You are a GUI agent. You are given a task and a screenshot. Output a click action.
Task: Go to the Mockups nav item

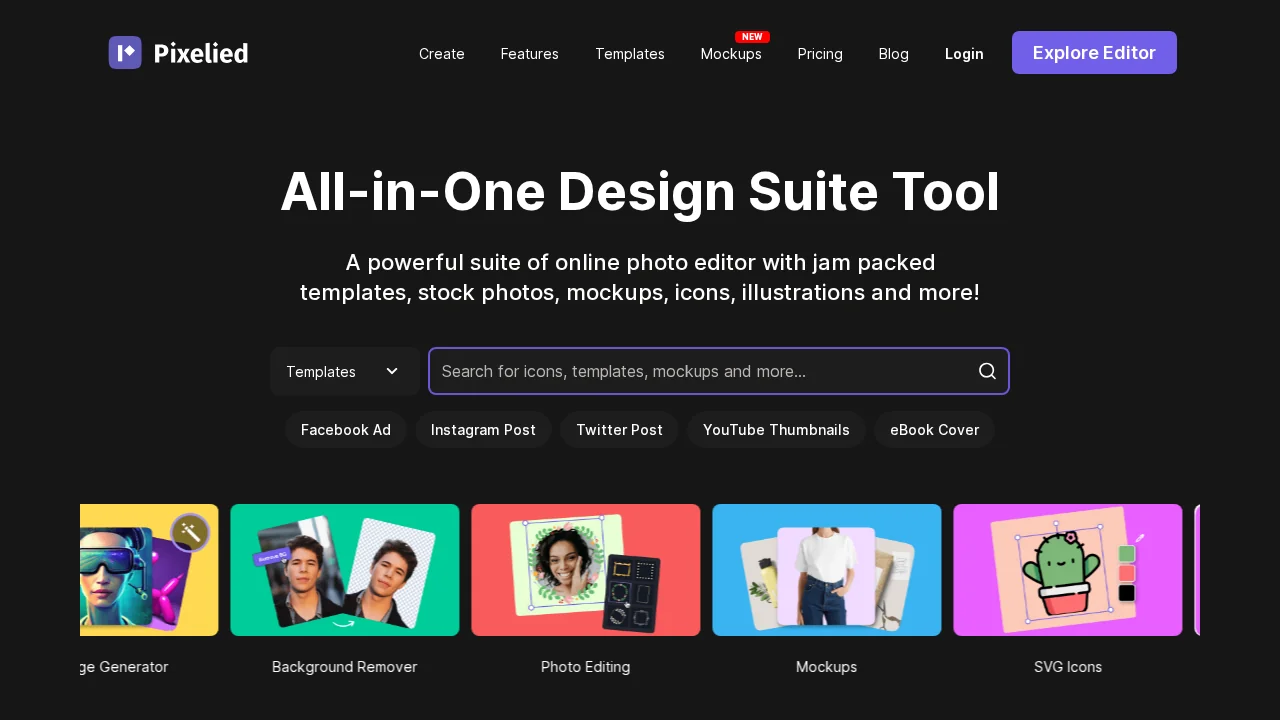tap(730, 54)
